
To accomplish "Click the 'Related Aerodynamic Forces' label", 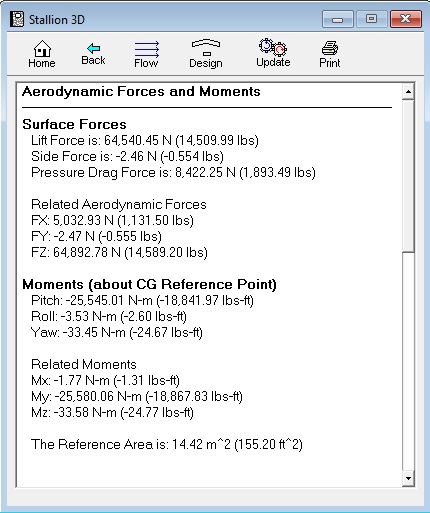I will pos(119,204).
